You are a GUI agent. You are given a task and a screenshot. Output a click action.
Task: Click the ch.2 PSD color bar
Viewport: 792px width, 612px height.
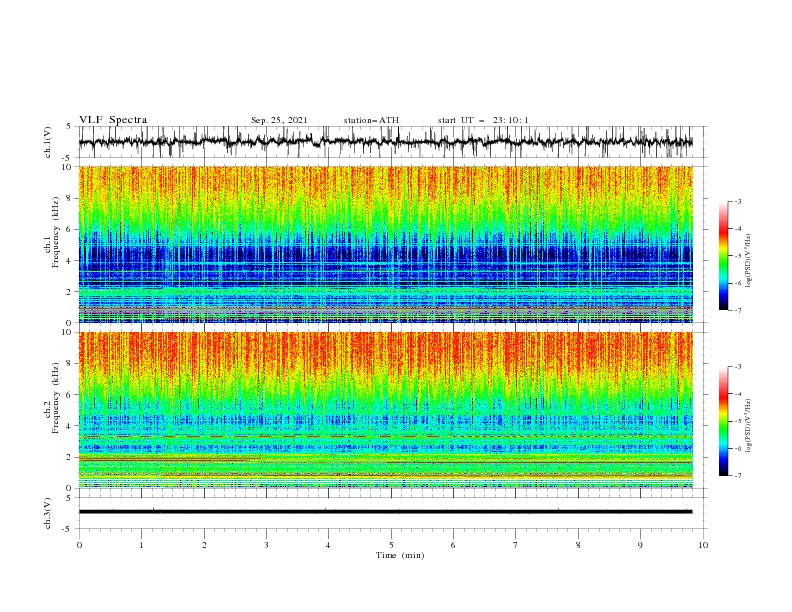coord(723,421)
